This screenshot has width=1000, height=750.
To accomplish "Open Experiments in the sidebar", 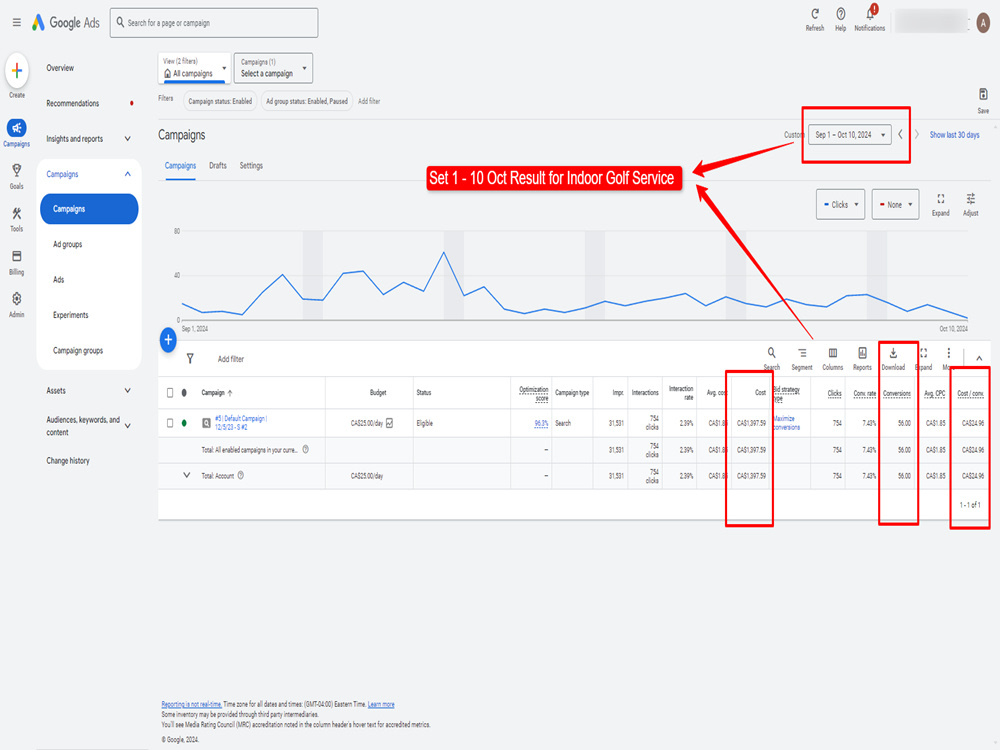I will tap(70, 315).
